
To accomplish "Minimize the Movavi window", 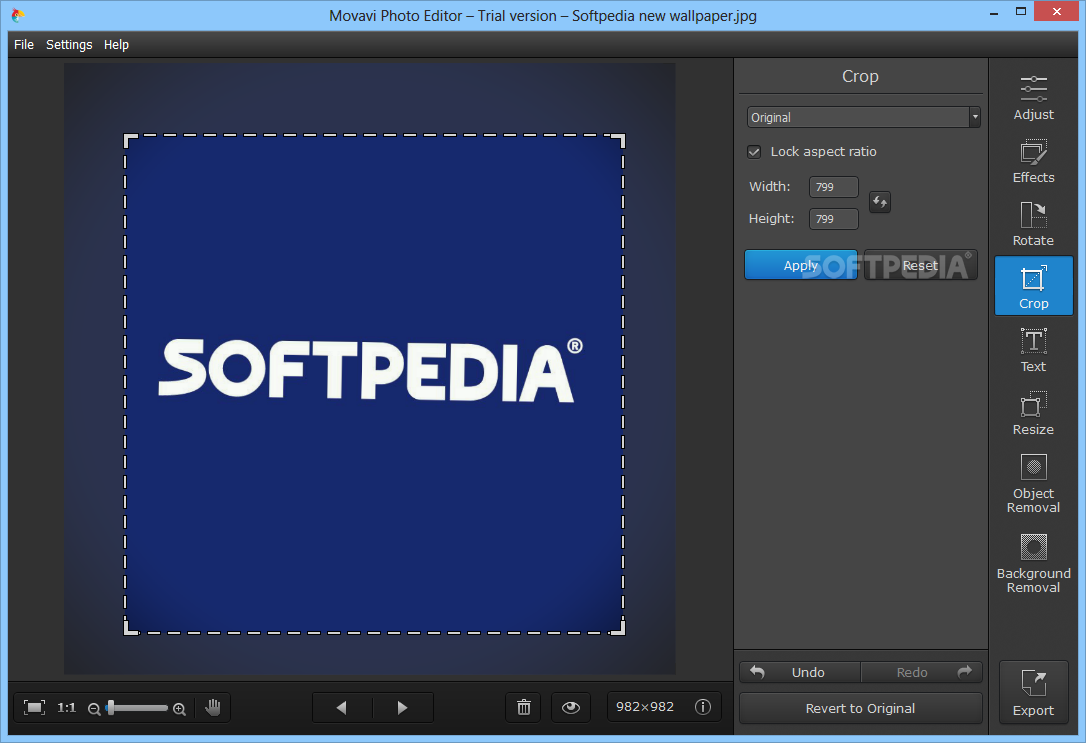I will pos(995,12).
